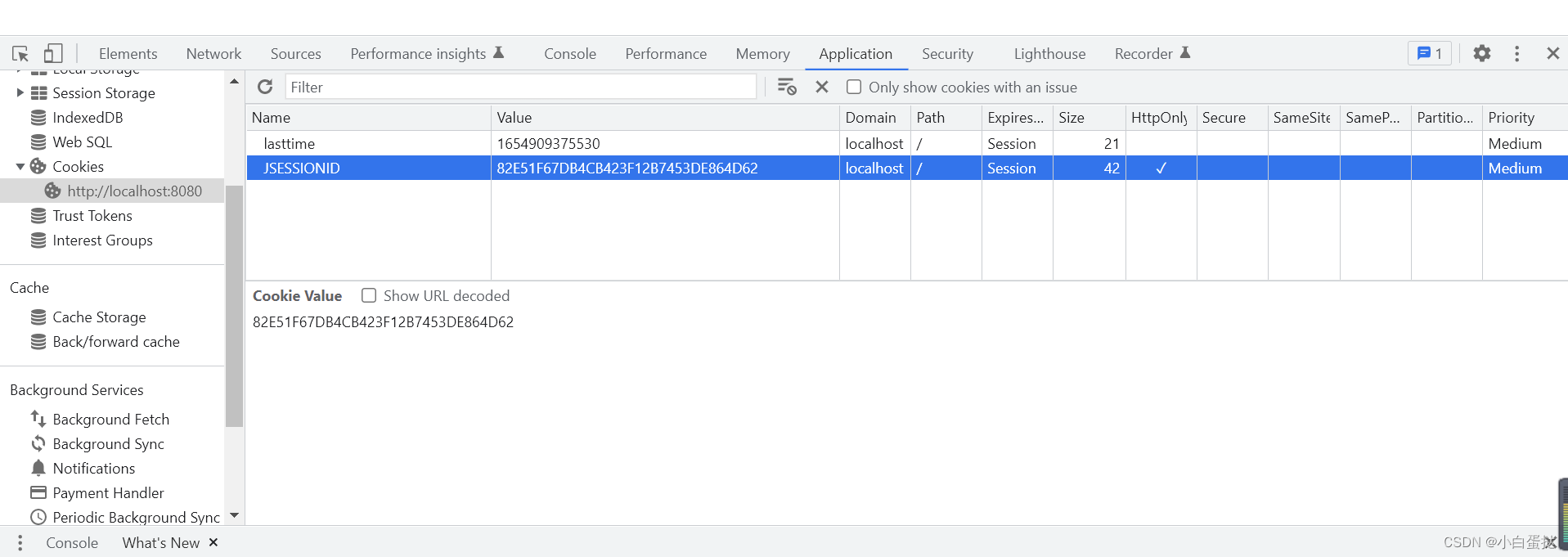Sort by the Secure column header
Screen dimensions: 1568x557
point(1232,117)
